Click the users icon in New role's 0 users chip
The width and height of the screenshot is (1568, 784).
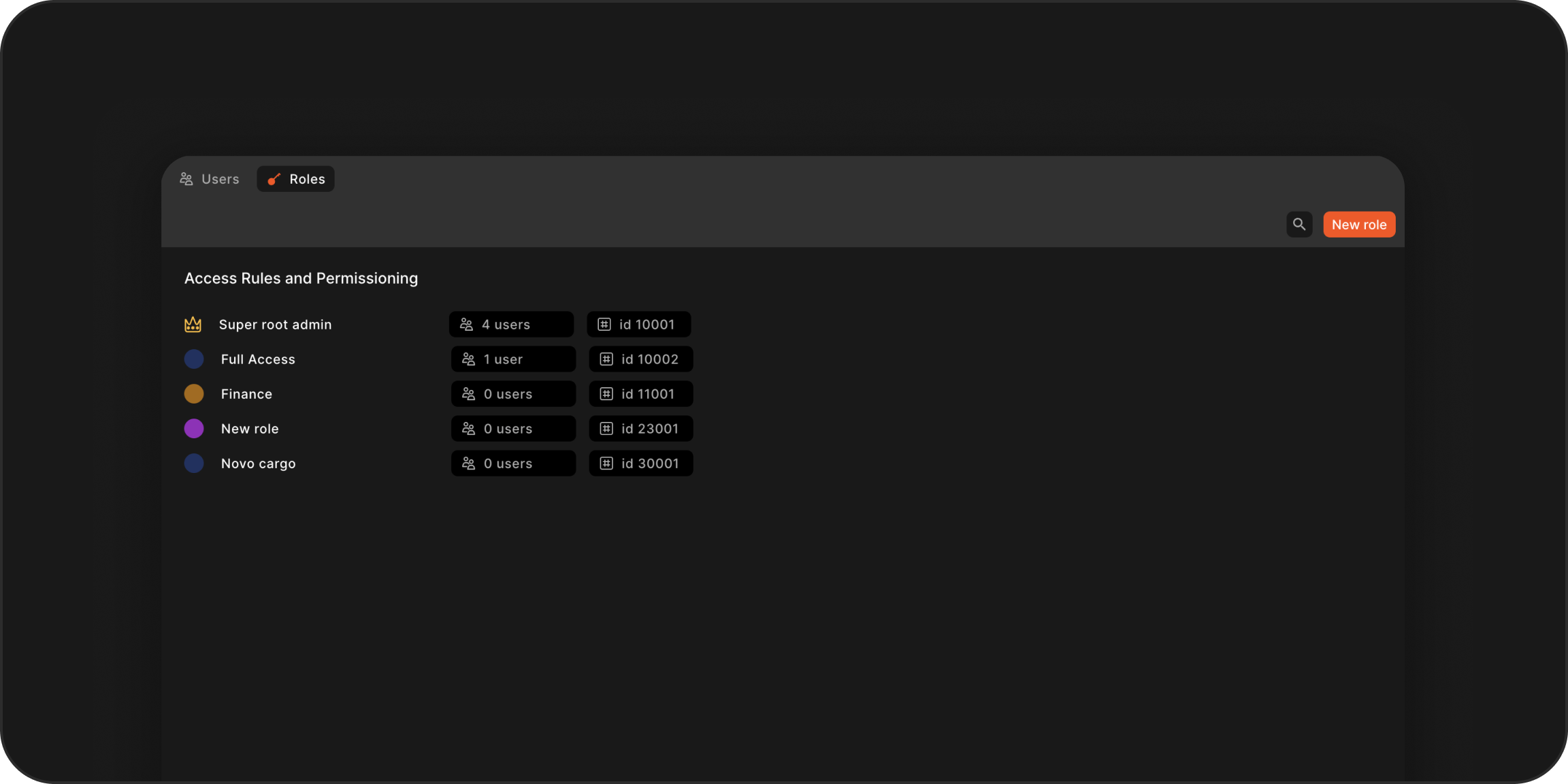pos(468,428)
